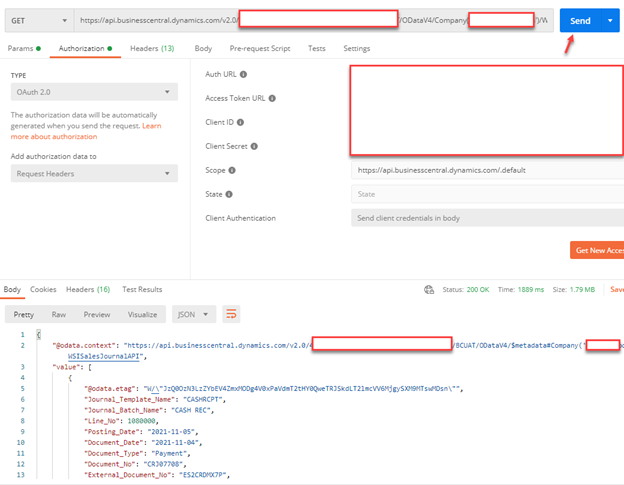Click the Document_Type value "Payment"
Screen dimensions: 624x485
pyautogui.click(x=170, y=453)
